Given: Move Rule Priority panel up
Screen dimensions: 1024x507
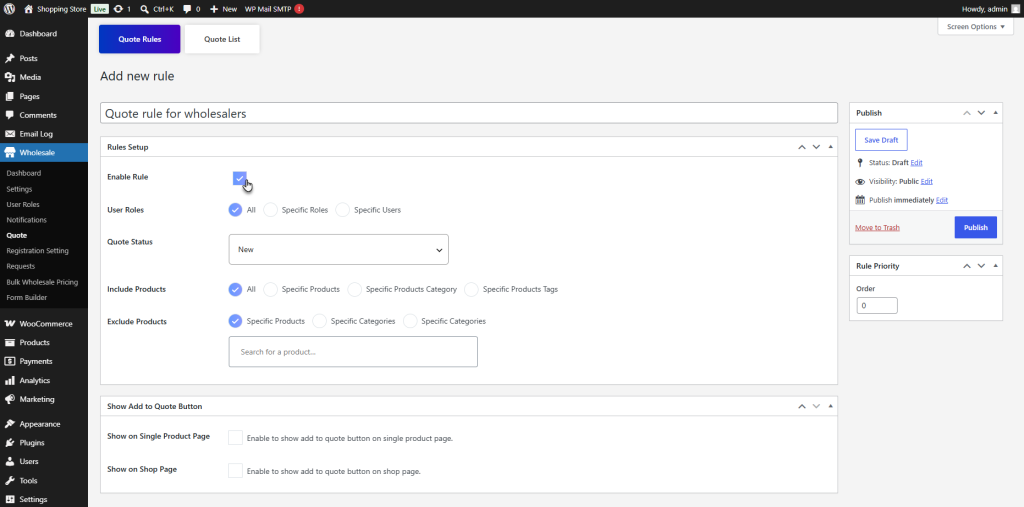Looking at the screenshot, I should click(967, 266).
